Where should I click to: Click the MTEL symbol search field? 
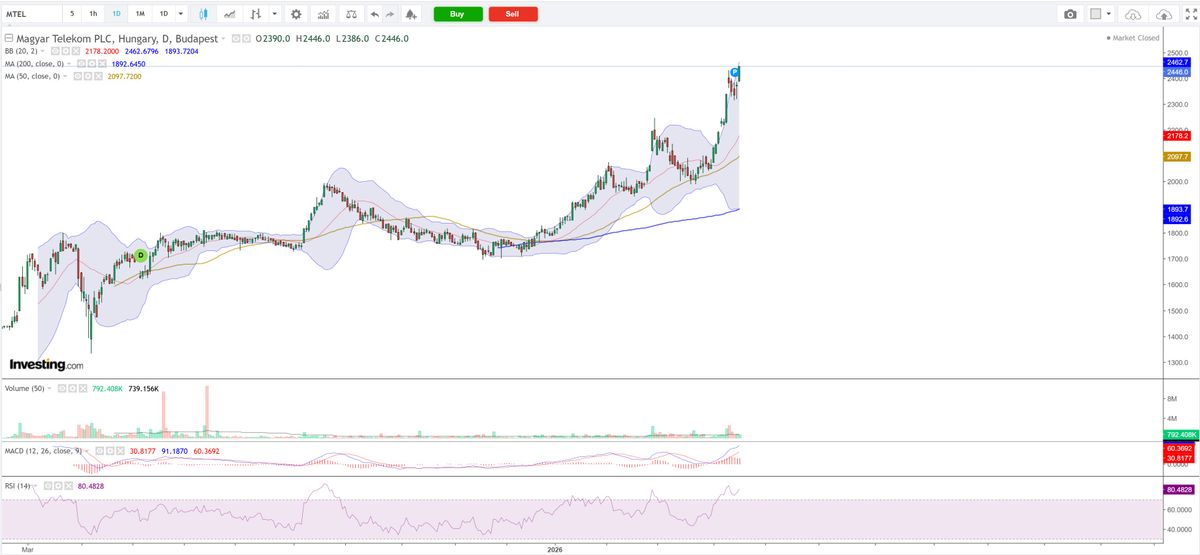click(30, 14)
